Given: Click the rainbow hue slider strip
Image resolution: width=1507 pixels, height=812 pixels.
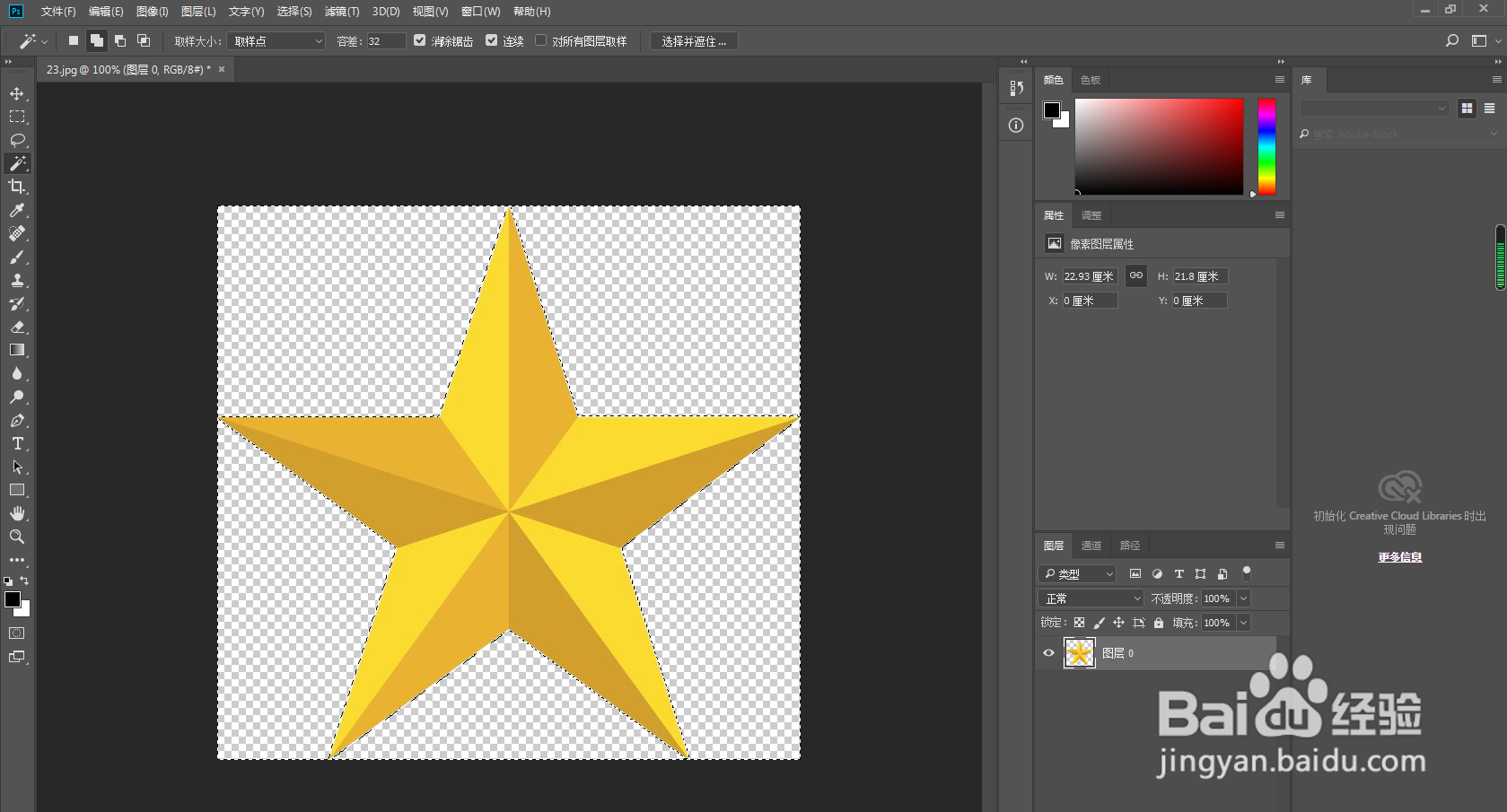Looking at the screenshot, I should tap(1266, 146).
